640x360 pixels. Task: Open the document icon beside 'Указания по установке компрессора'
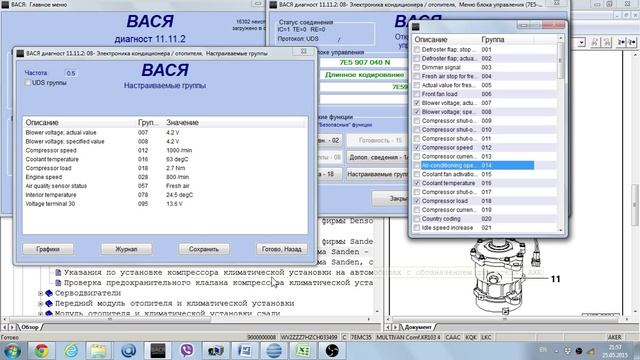tap(58, 272)
